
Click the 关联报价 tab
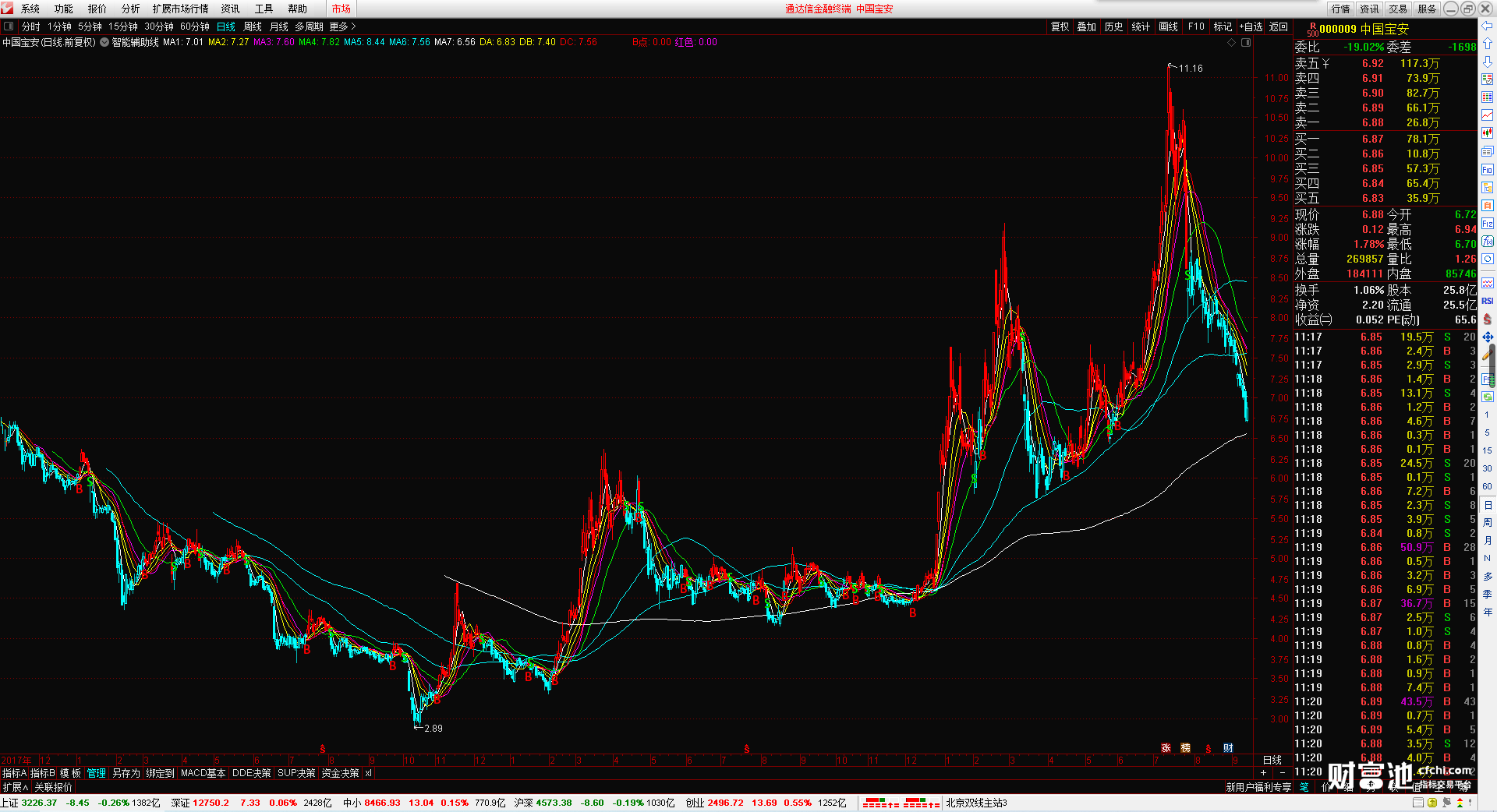pyautogui.click(x=53, y=787)
